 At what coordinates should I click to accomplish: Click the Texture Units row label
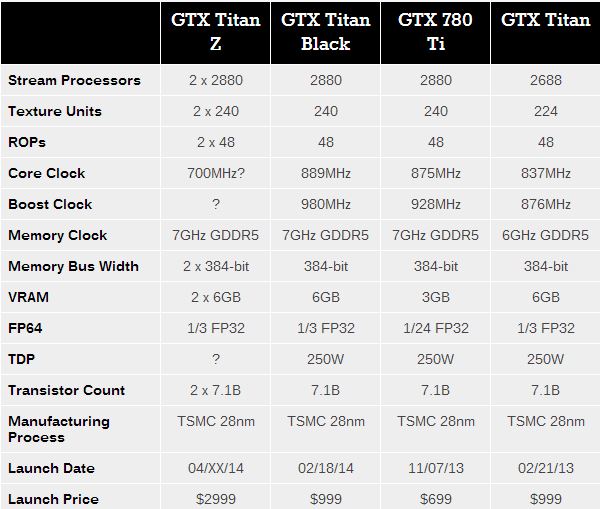(55, 111)
